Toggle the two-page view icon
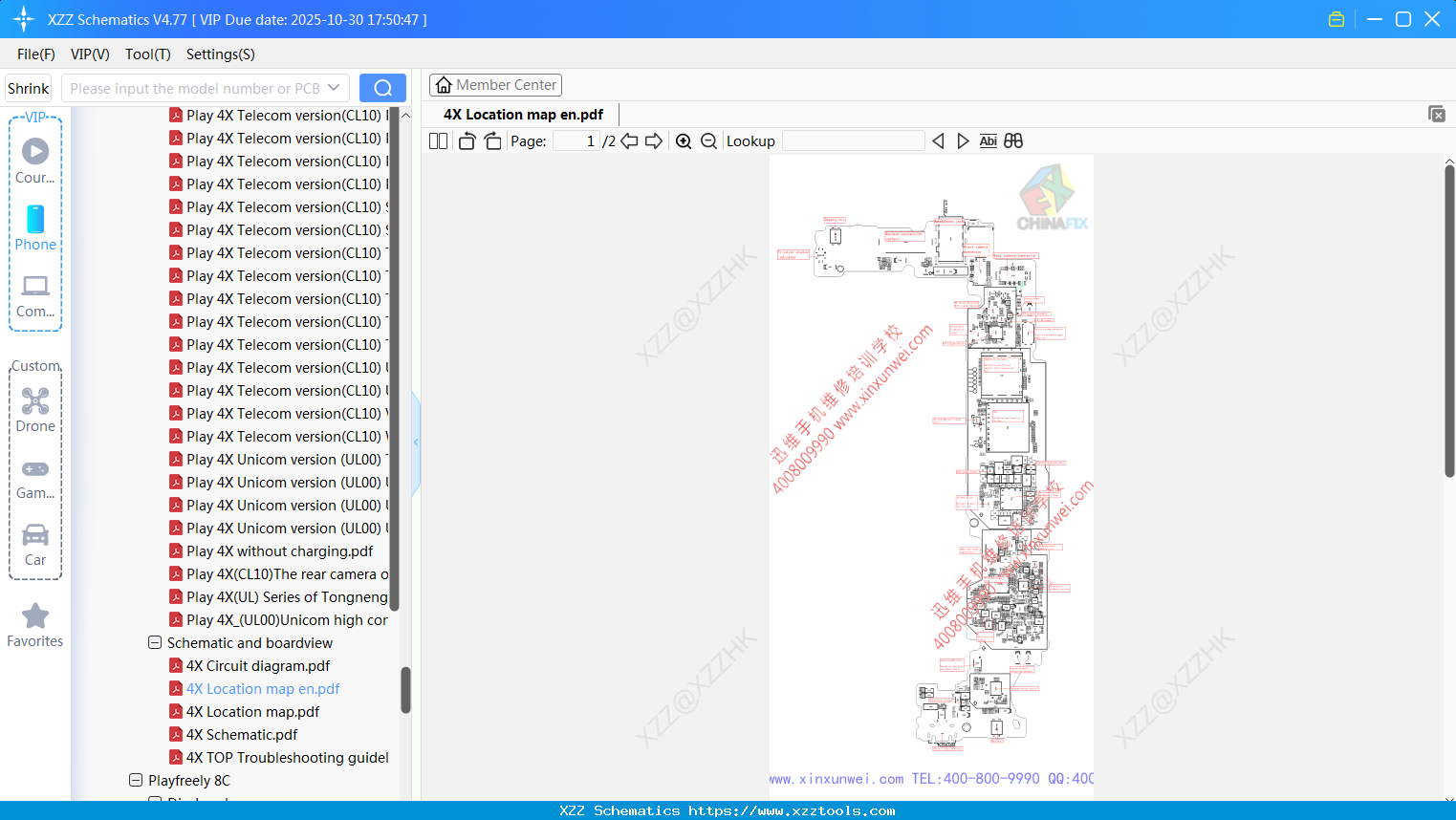The width and height of the screenshot is (1456, 820). click(438, 140)
